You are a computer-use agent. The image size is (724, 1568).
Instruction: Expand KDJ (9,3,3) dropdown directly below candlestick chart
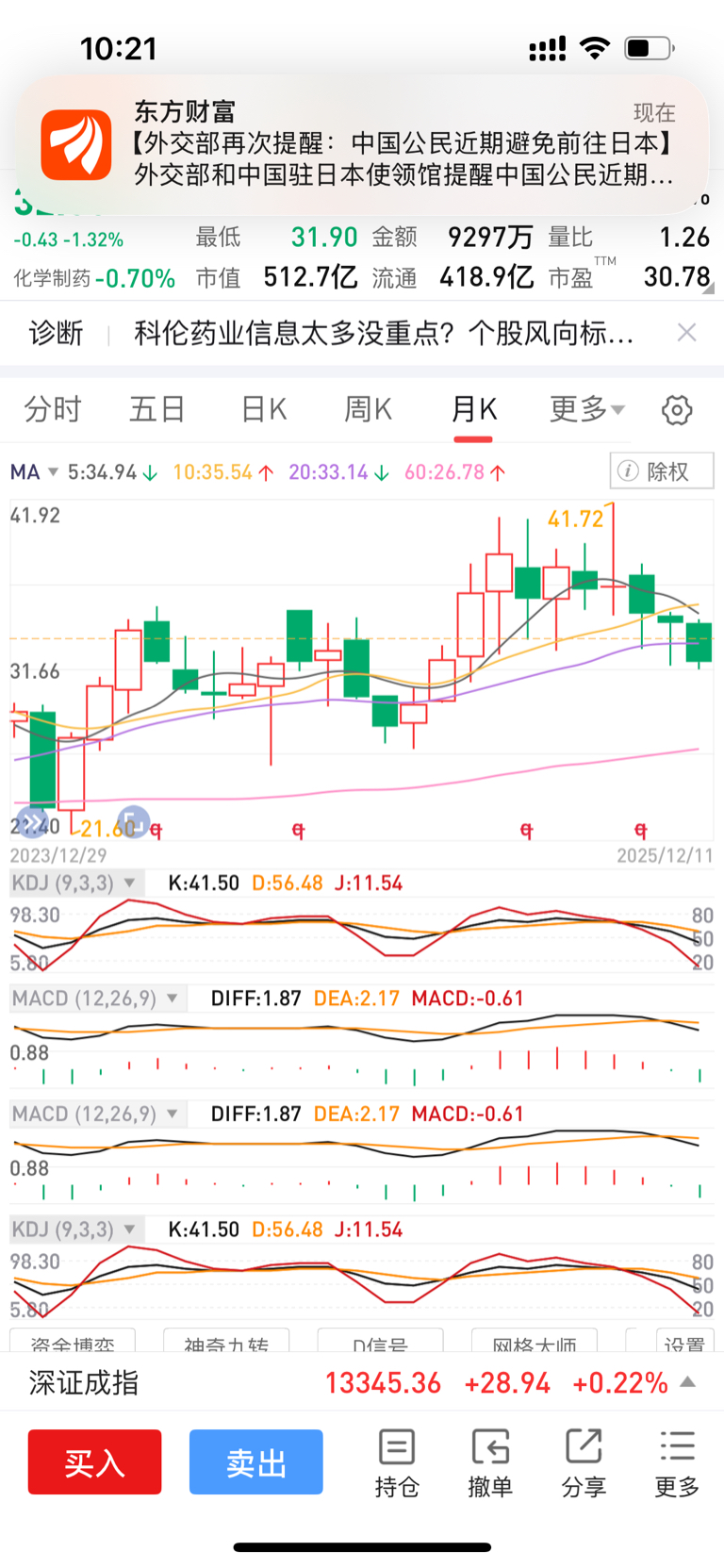[x=76, y=883]
